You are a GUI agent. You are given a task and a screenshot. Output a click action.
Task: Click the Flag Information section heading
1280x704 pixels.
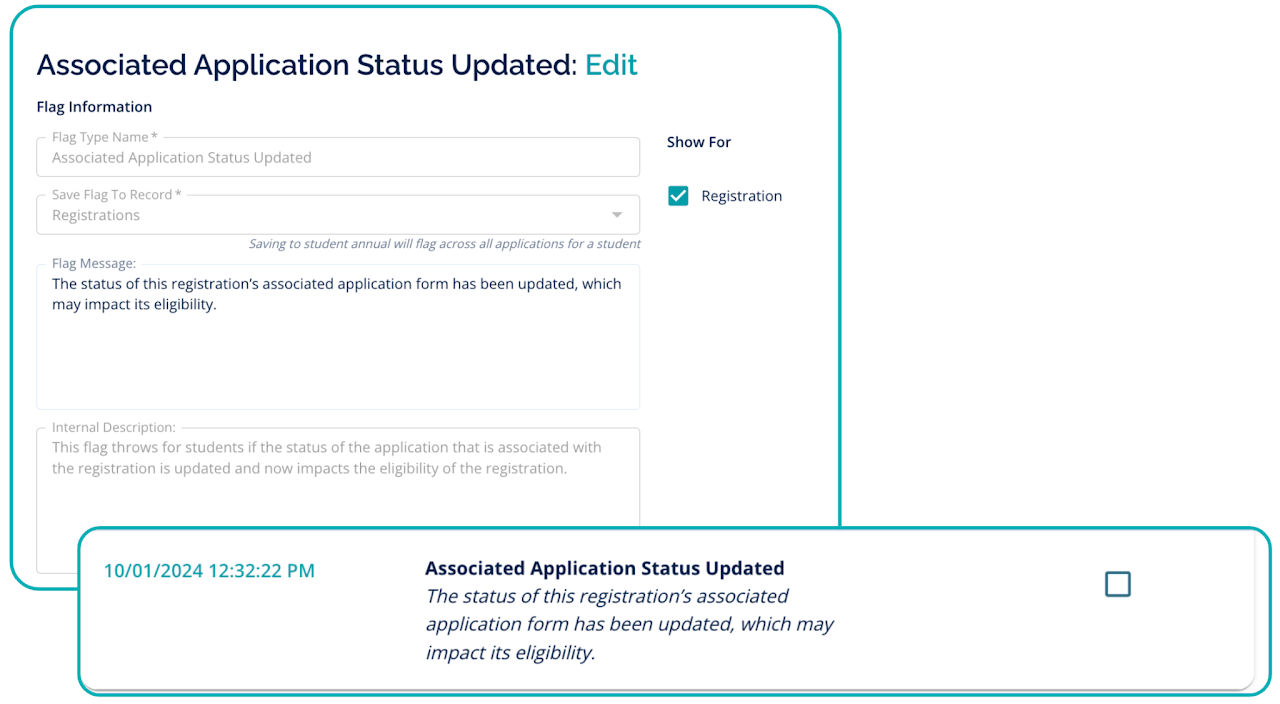pyautogui.click(x=94, y=107)
